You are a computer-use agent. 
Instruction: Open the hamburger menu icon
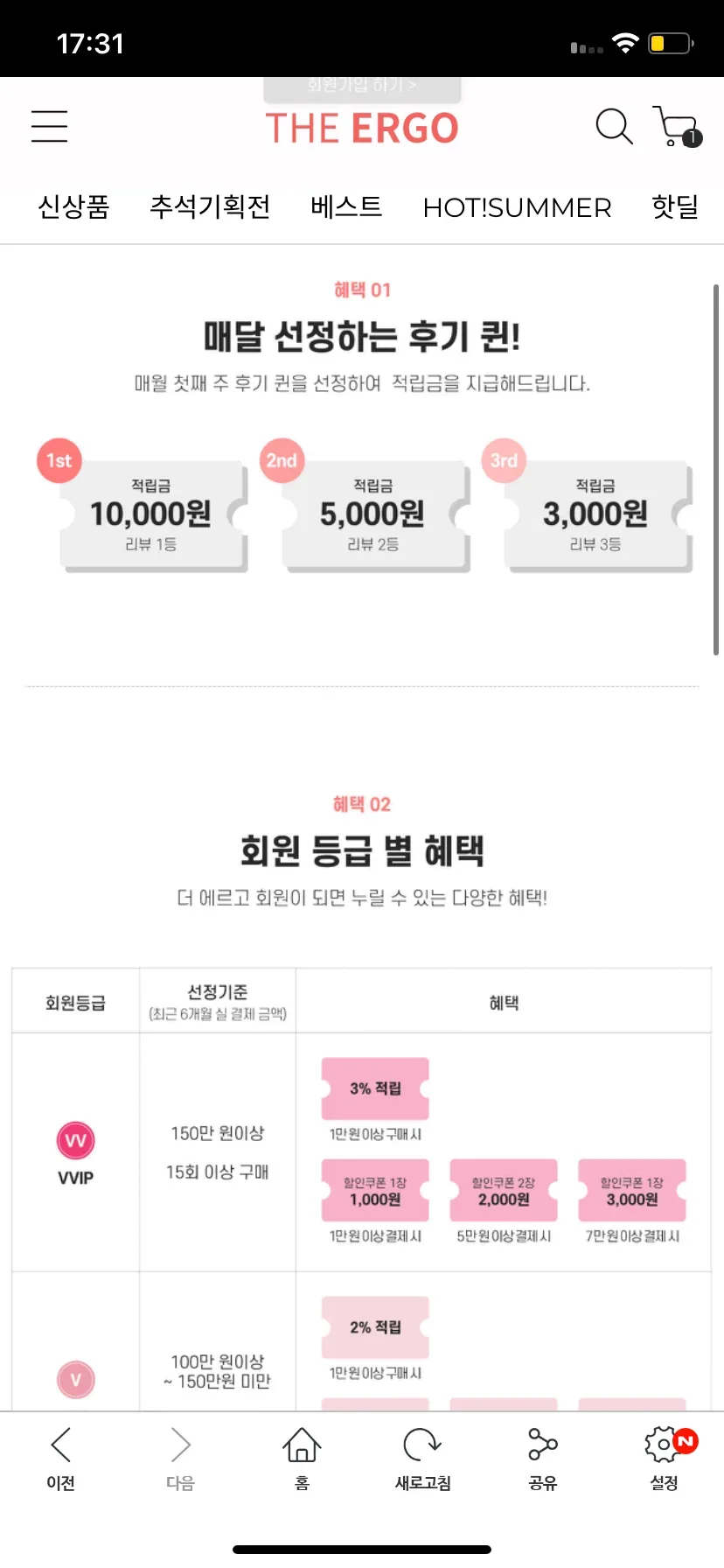click(50, 126)
